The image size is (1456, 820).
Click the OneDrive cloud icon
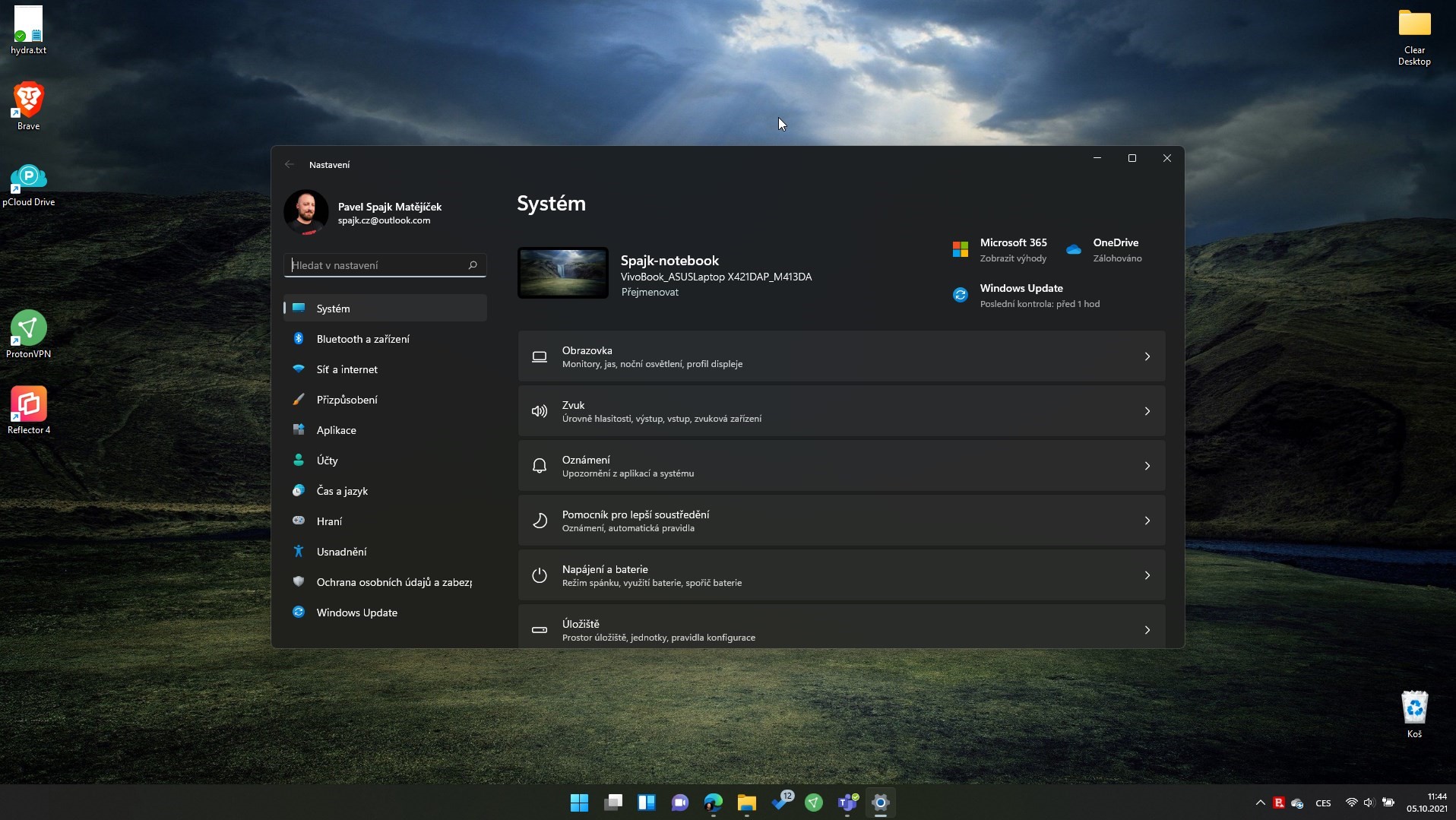[1074, 249]
